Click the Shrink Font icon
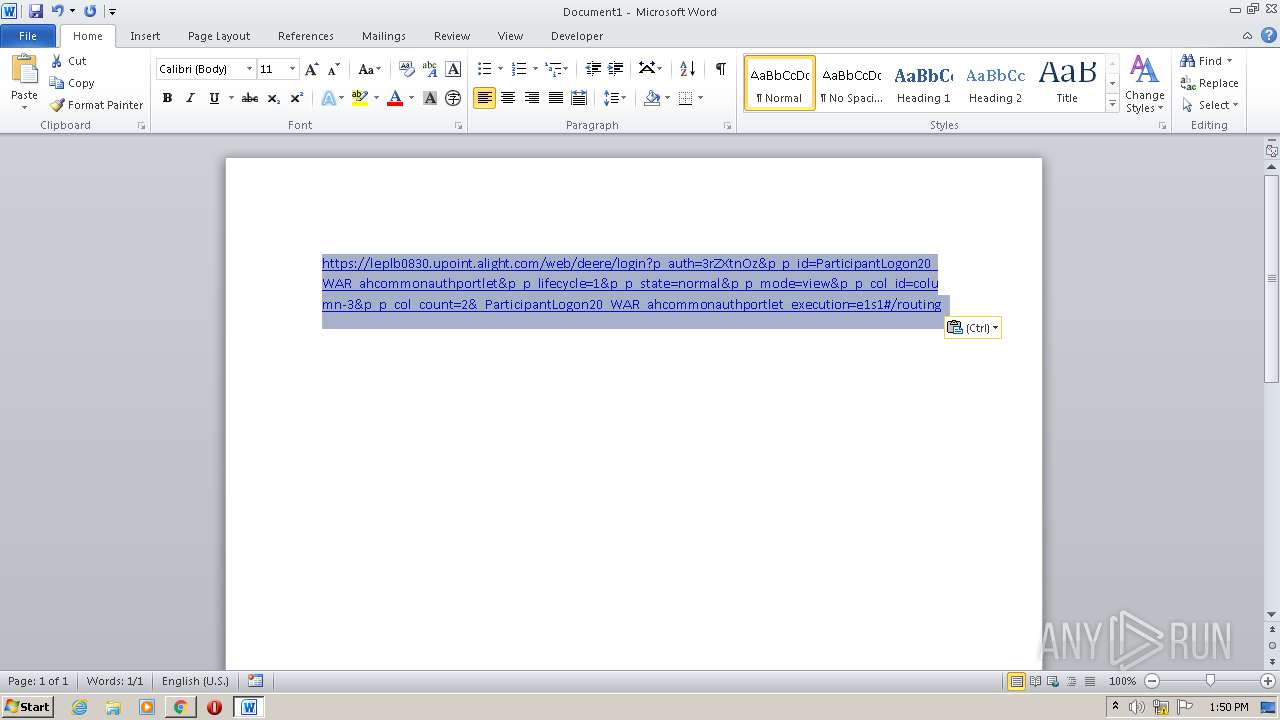Viewport: 1280px width, 720px height. [x=334, y=69]
